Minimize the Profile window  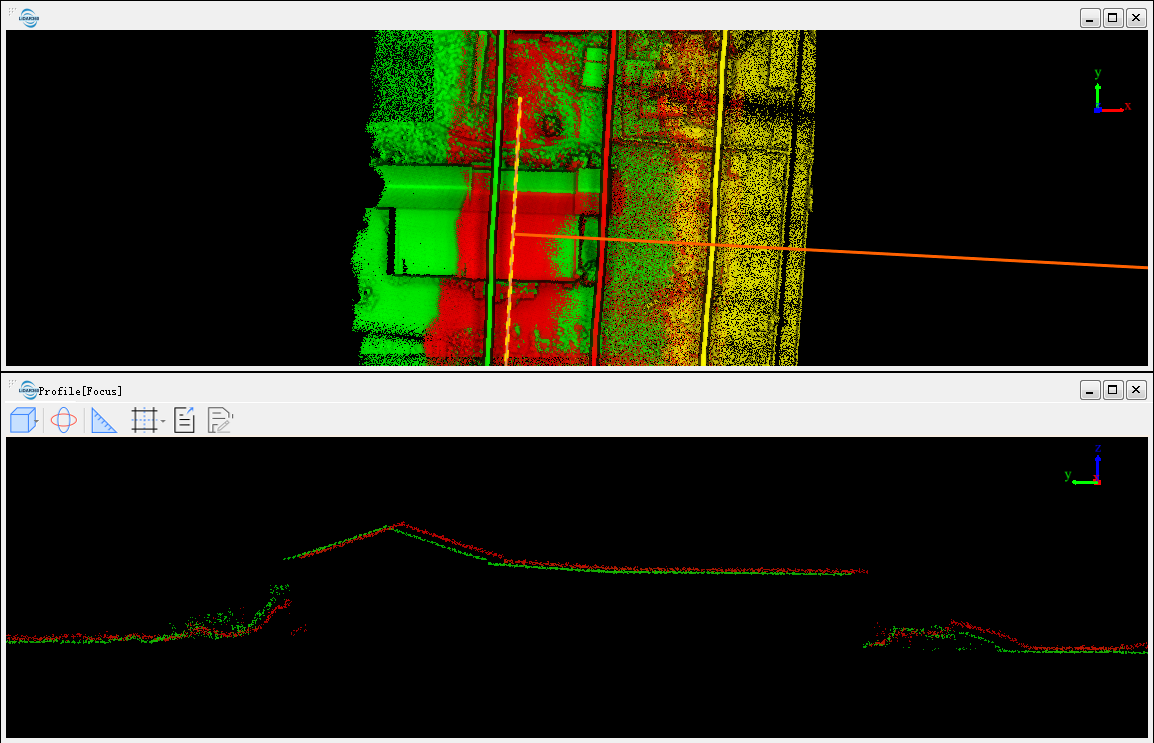pyautogui.click(x=1090, y=390)
